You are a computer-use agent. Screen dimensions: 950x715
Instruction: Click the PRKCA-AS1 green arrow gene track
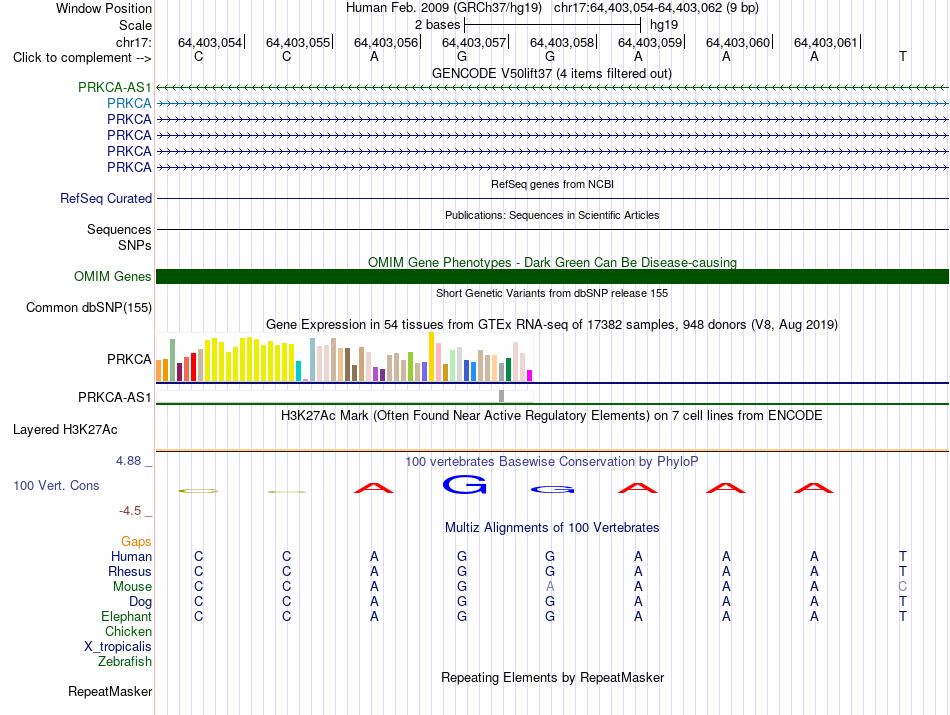click(552, 88)
